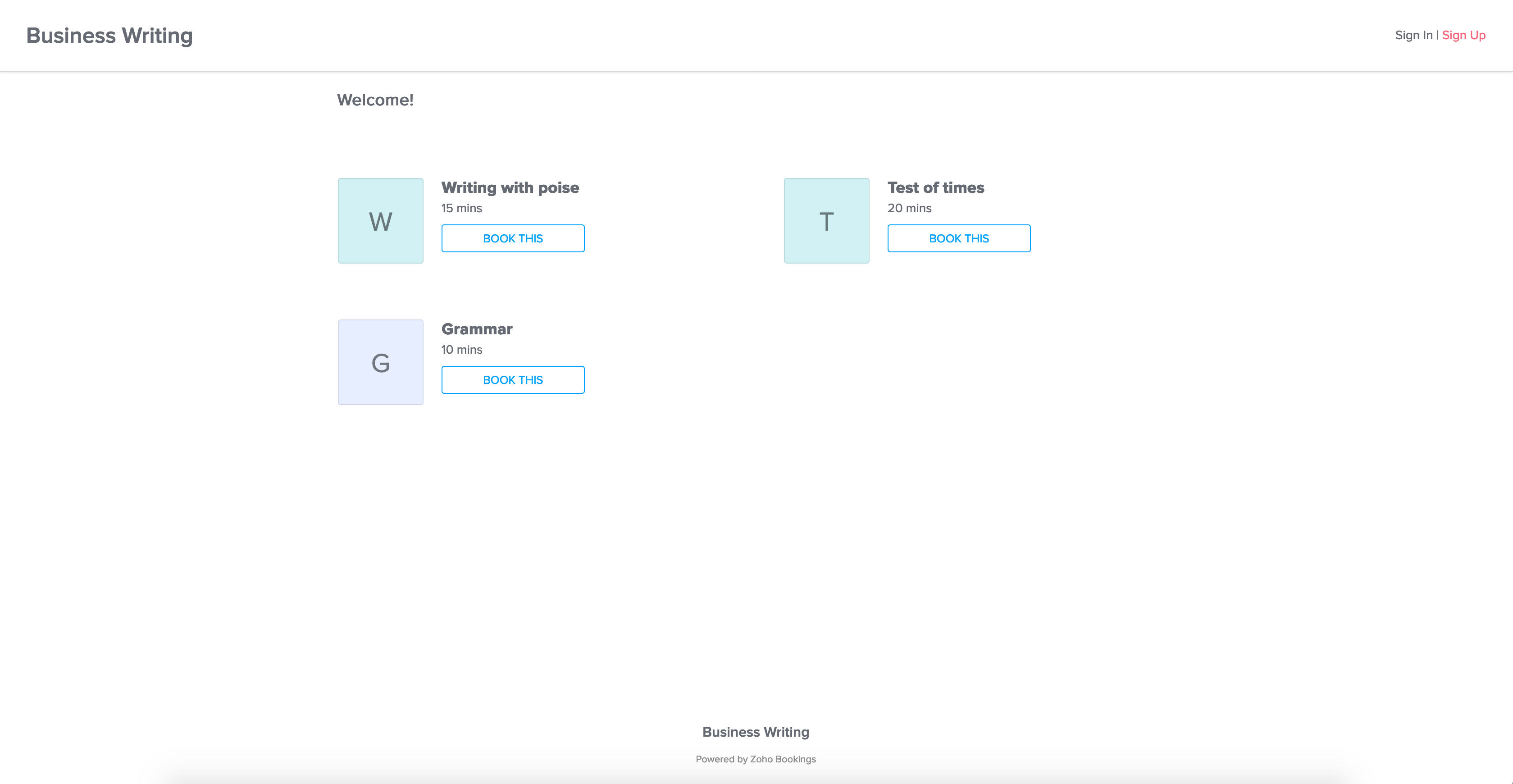The width and height of the screenshot is (1513, 784).
Task: Select the Test of times title
Action: (935, 187)
